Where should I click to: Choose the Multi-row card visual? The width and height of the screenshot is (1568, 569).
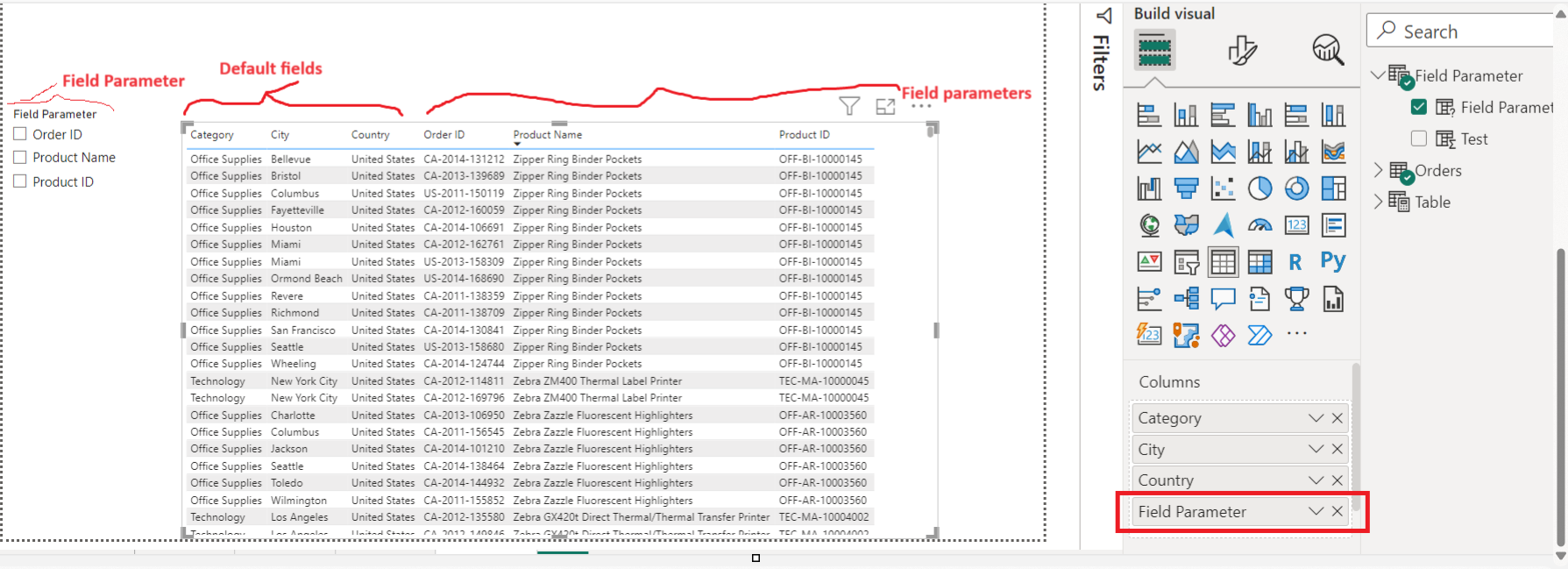tap(1333, 225)
